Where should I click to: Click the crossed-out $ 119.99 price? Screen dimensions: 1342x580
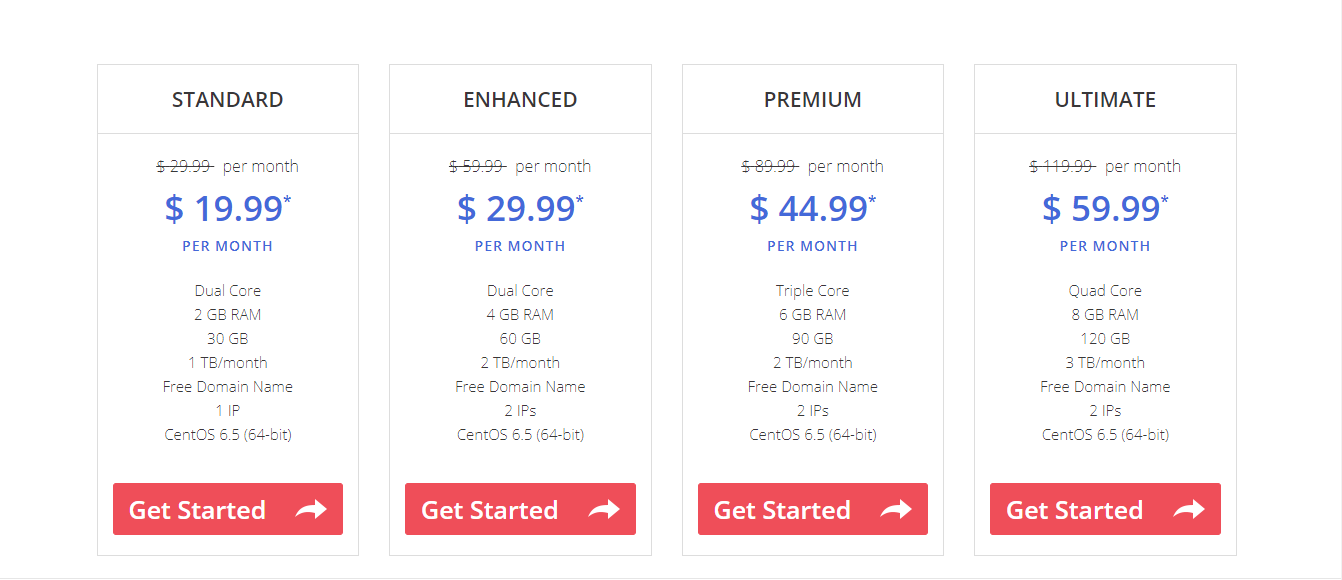1063,166
